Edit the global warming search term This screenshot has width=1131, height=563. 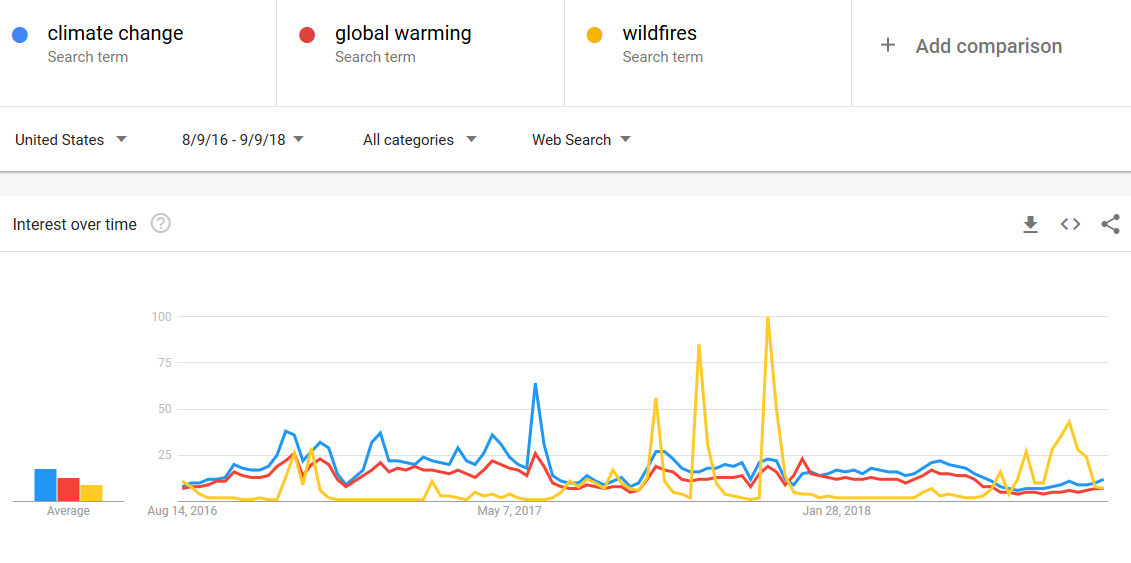tap(403, 34)
